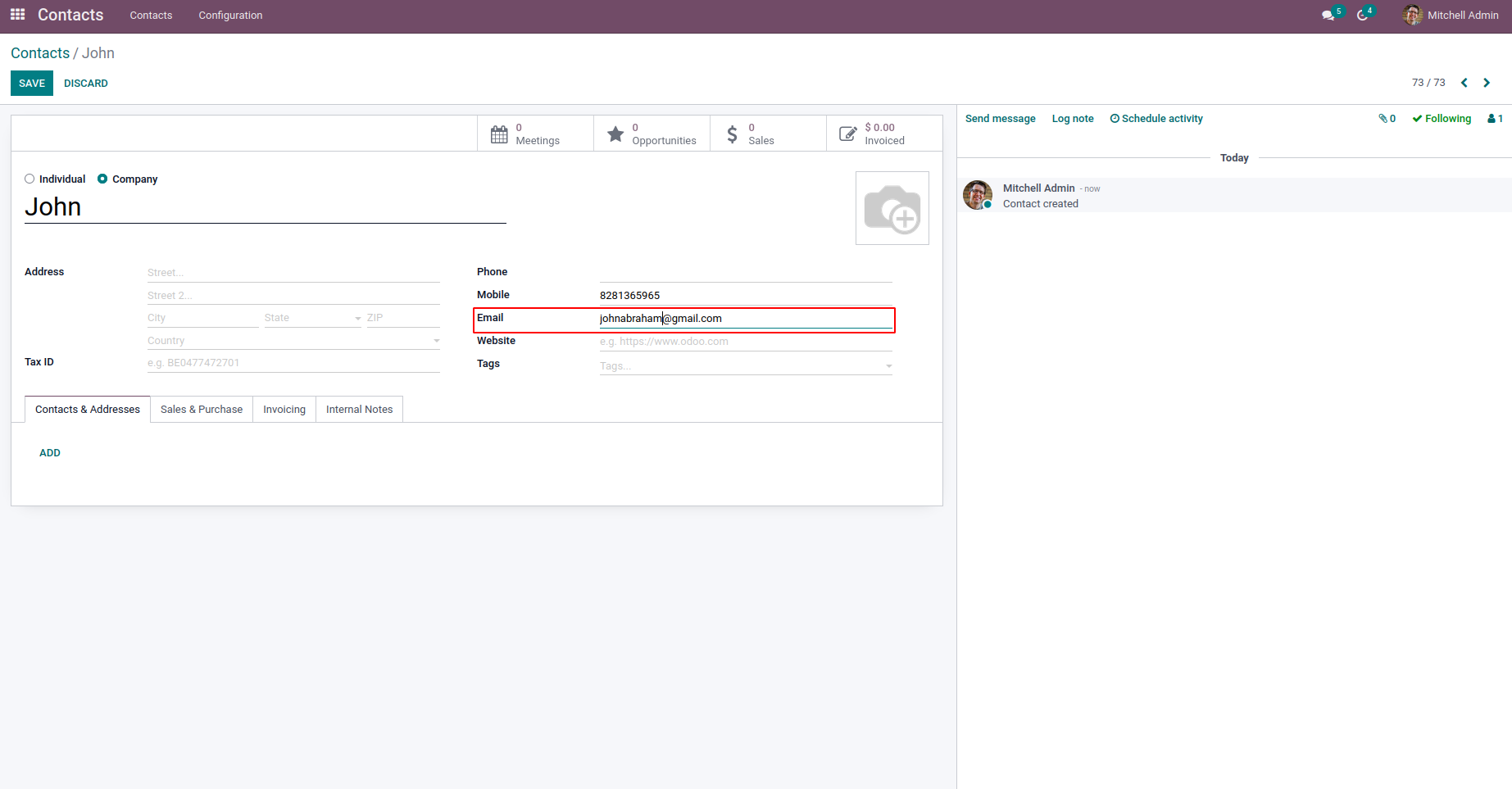This screenshot has width=1512, height=789.
Task: Select the Company radio button
Action: point(102,179)
